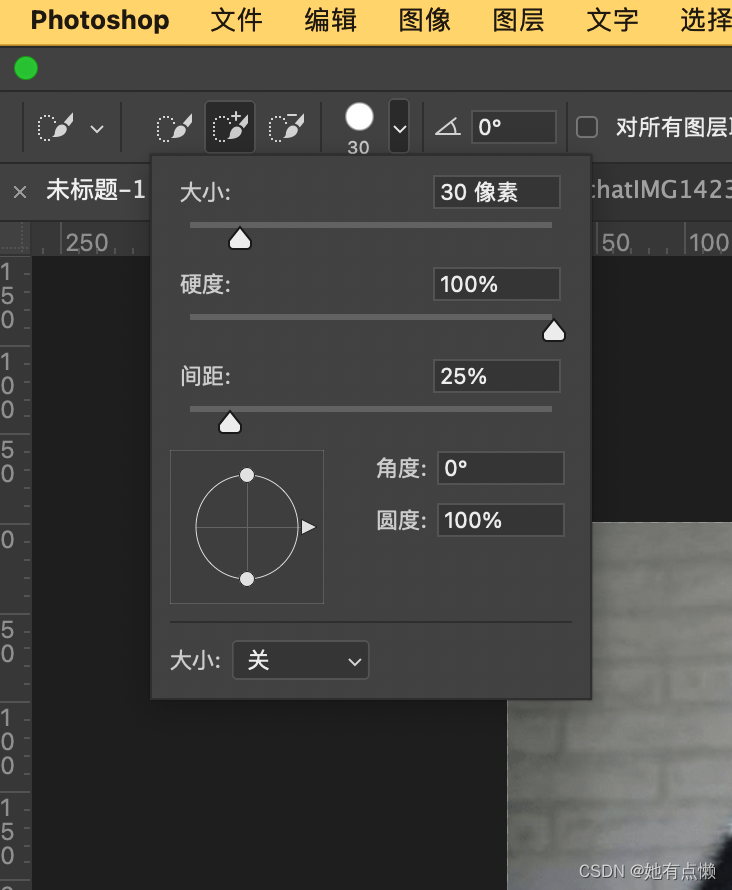Choose the Add to Selection brush mode
732x890 pixels.
(230, 127)
